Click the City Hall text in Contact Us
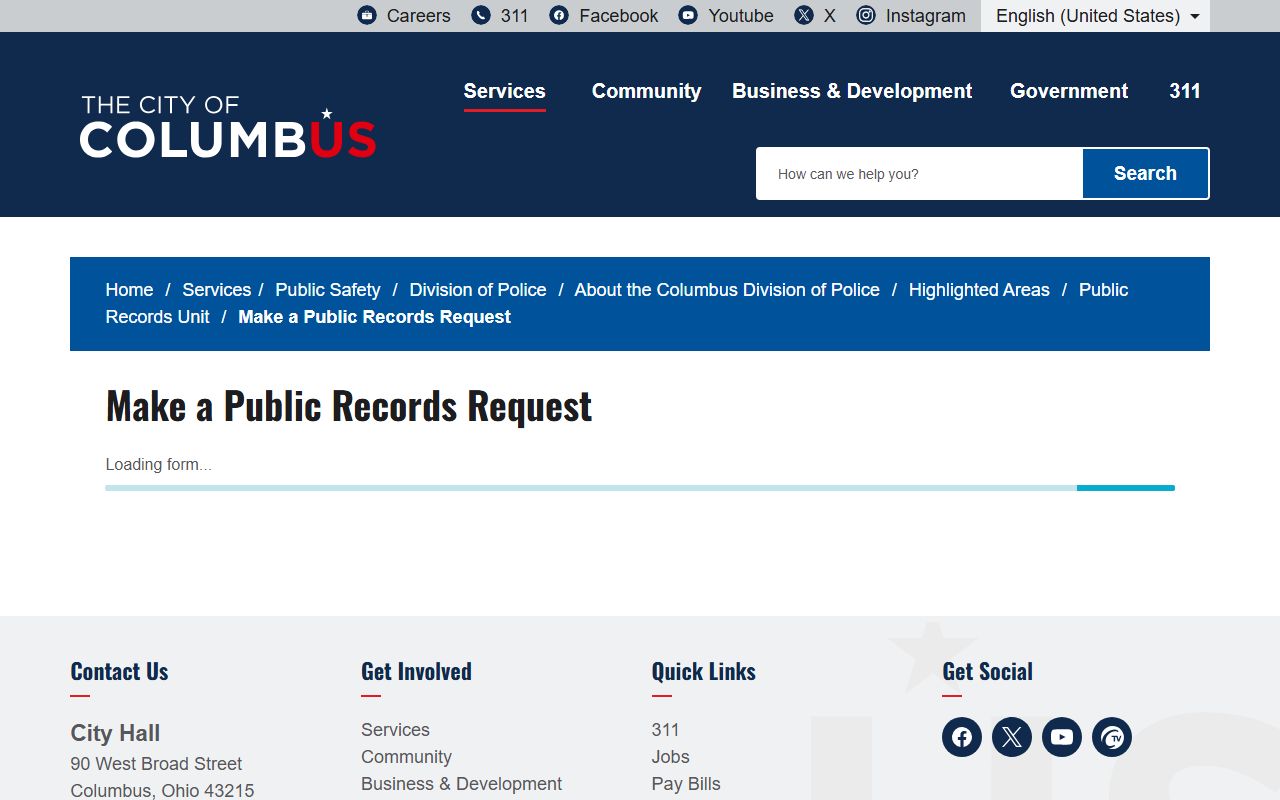This screenshot has width=1280, height=800. click(115, 733)
